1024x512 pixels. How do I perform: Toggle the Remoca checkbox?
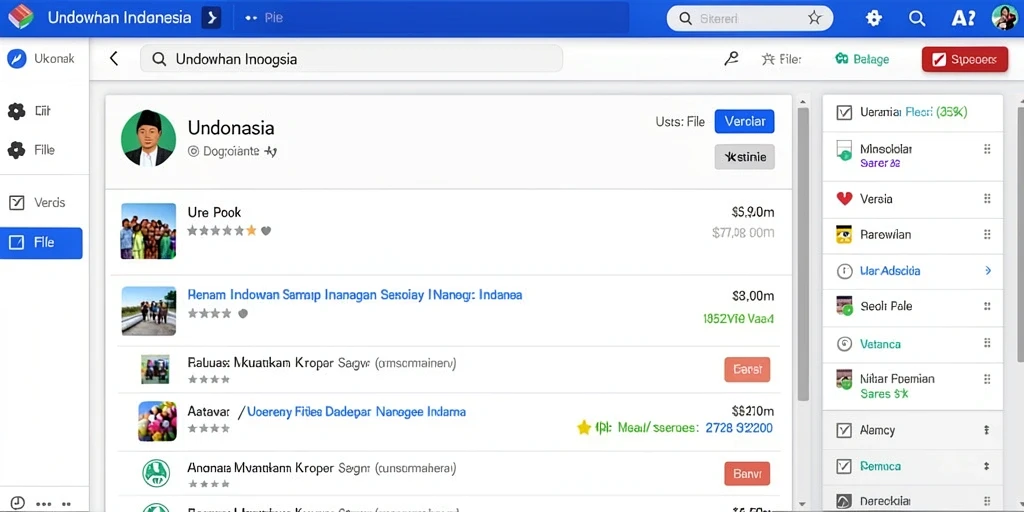pyautogui.click(x=844, y=466)
